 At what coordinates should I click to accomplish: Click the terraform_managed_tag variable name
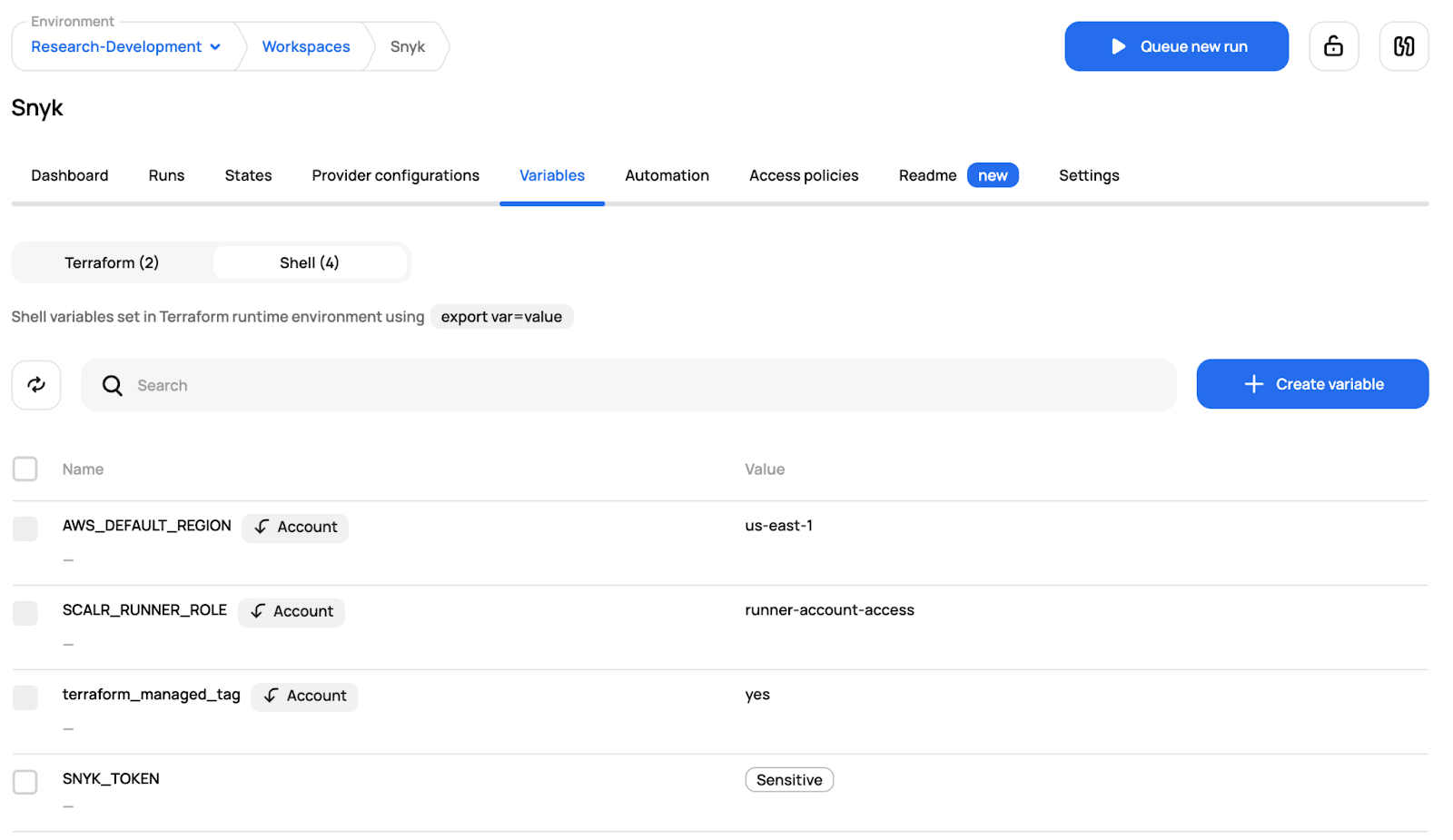(152, 695)
